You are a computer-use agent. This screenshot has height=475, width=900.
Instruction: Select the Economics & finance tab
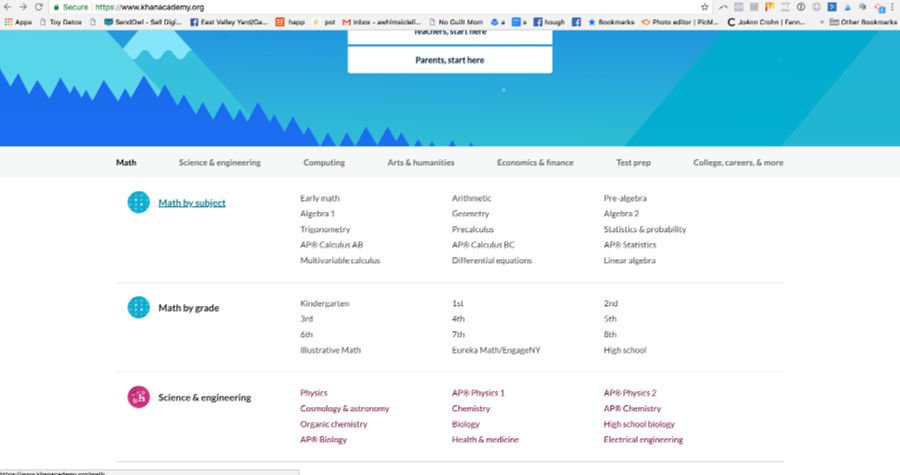(535, 162)
